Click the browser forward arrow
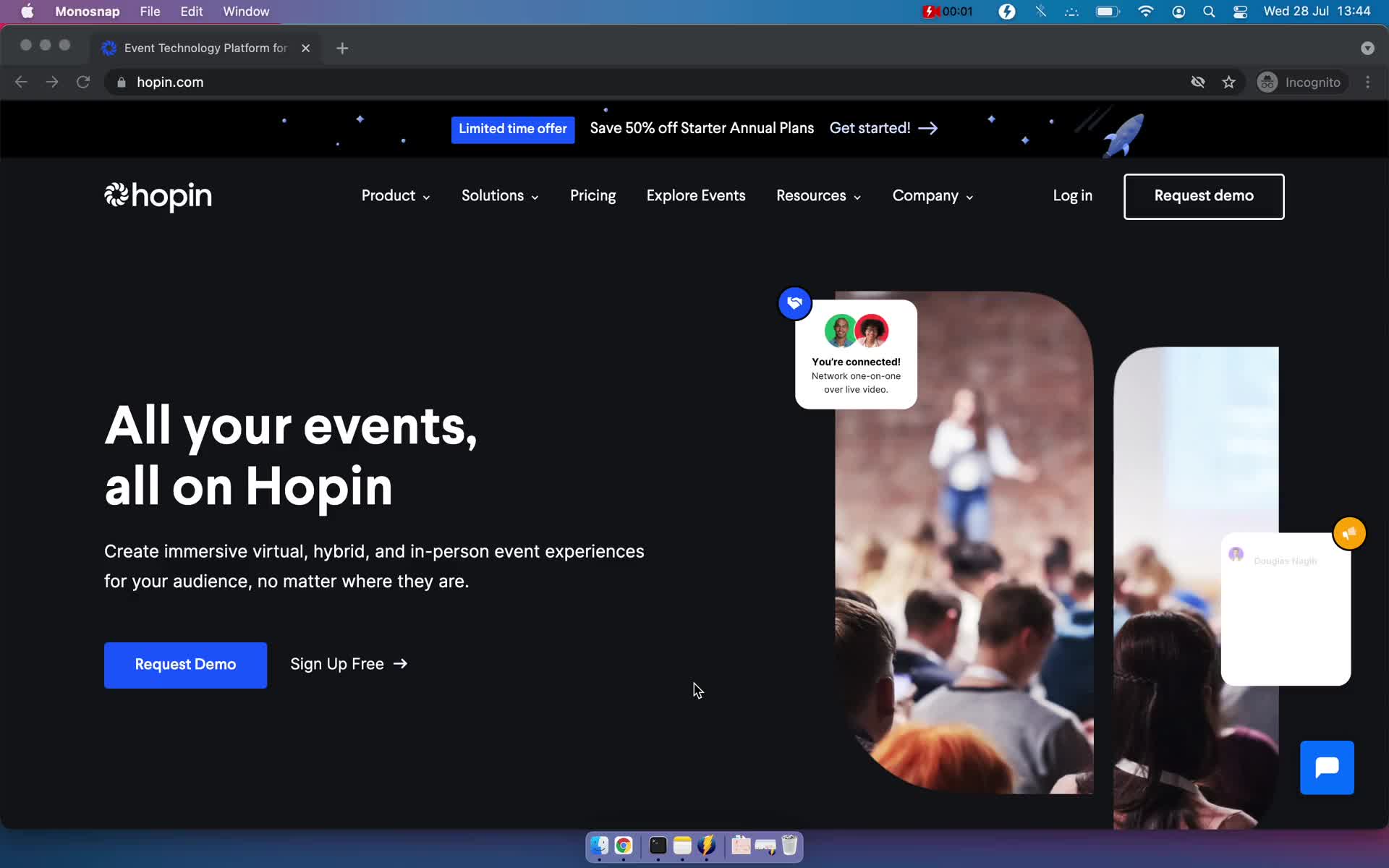Image resolution: width=1389 pixels, height=868 pixels. pos(52,82)
